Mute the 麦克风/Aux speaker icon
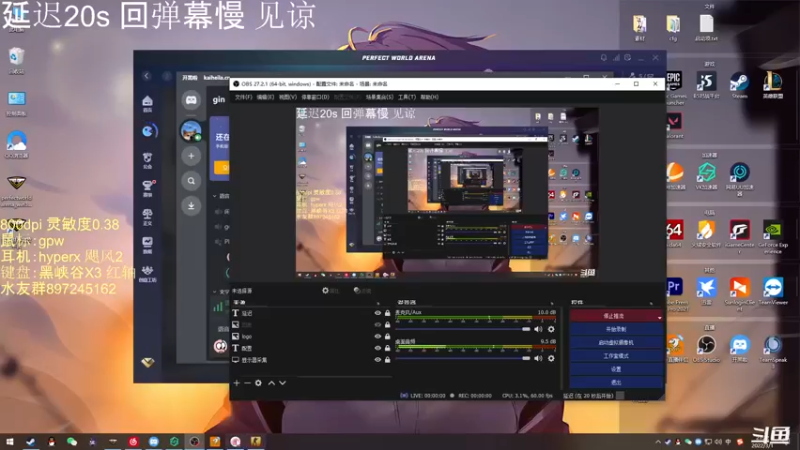This screenshot has height=450, width=800. [x=538, y=330]
